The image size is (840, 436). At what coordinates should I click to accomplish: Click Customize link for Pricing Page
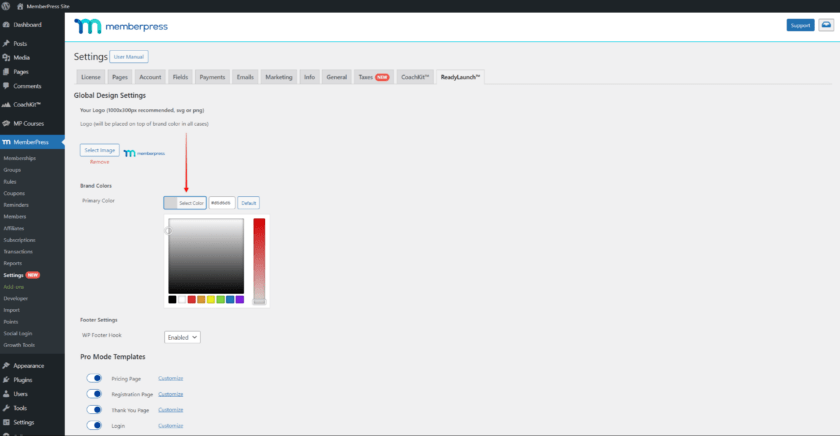(x=170, y=378)
